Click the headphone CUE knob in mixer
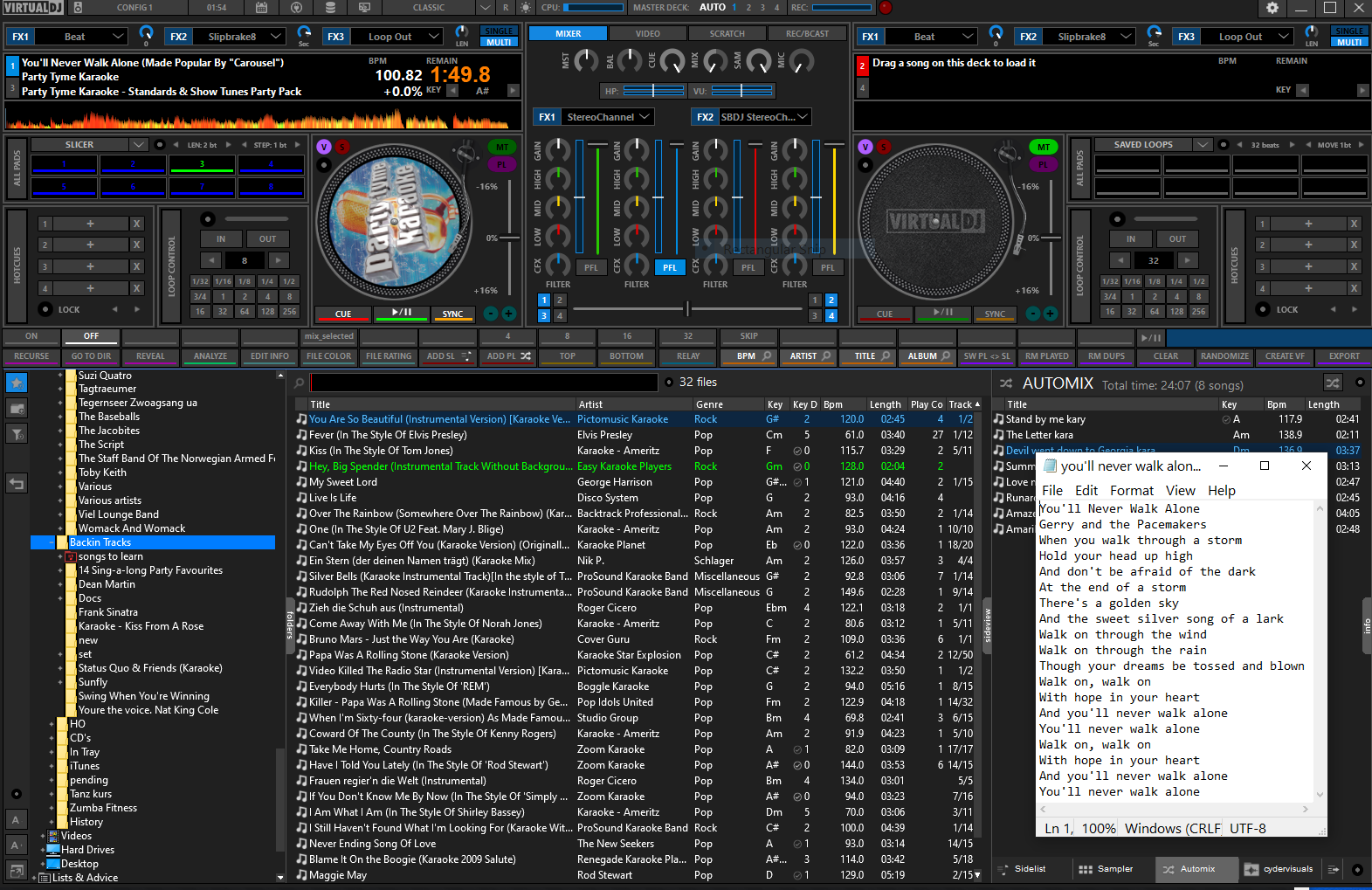This screenshot has height=890, width=1372. tap(672, 61)
